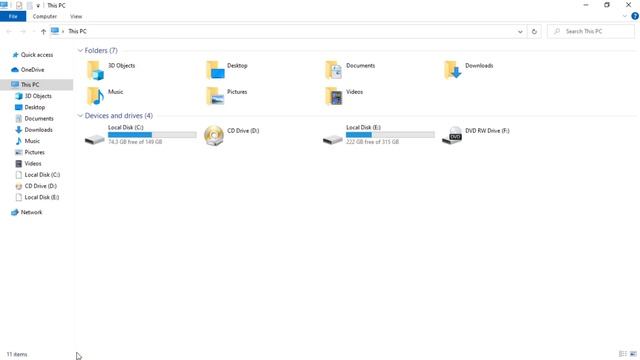
Task: Click This PC in address bar path
Action: pyautogui.click(x=77, y=31)
